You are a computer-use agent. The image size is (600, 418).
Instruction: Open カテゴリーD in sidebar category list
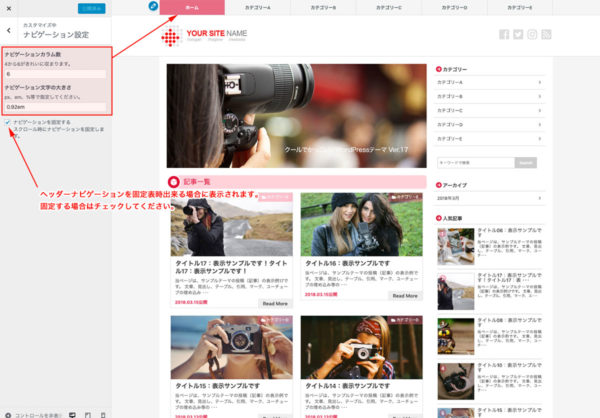click(489, 124)
